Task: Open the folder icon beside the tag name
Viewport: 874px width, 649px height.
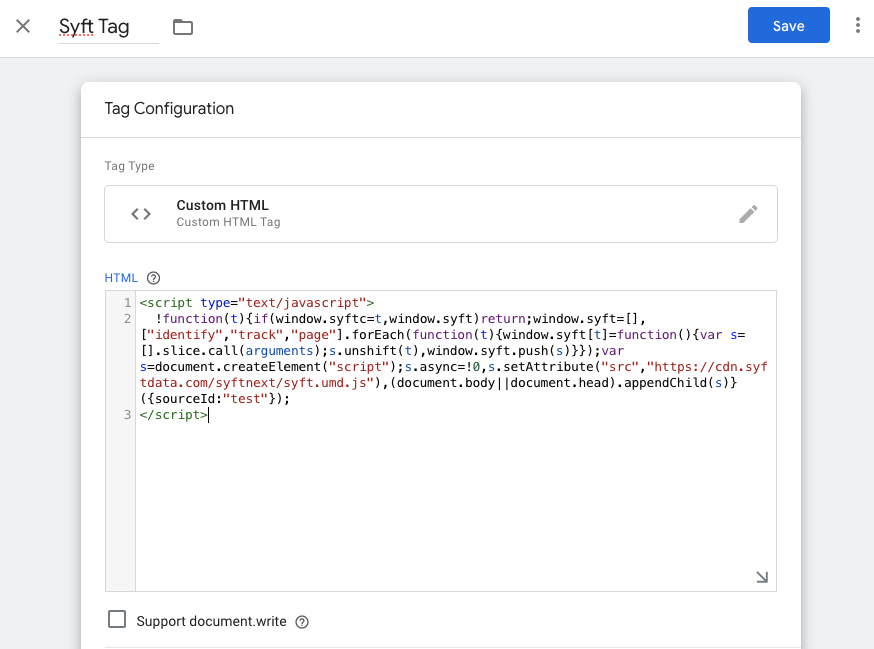Action: [182, 27]
